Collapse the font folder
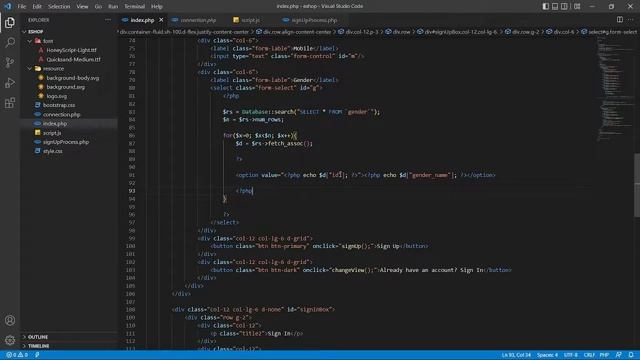 point(69,41)
